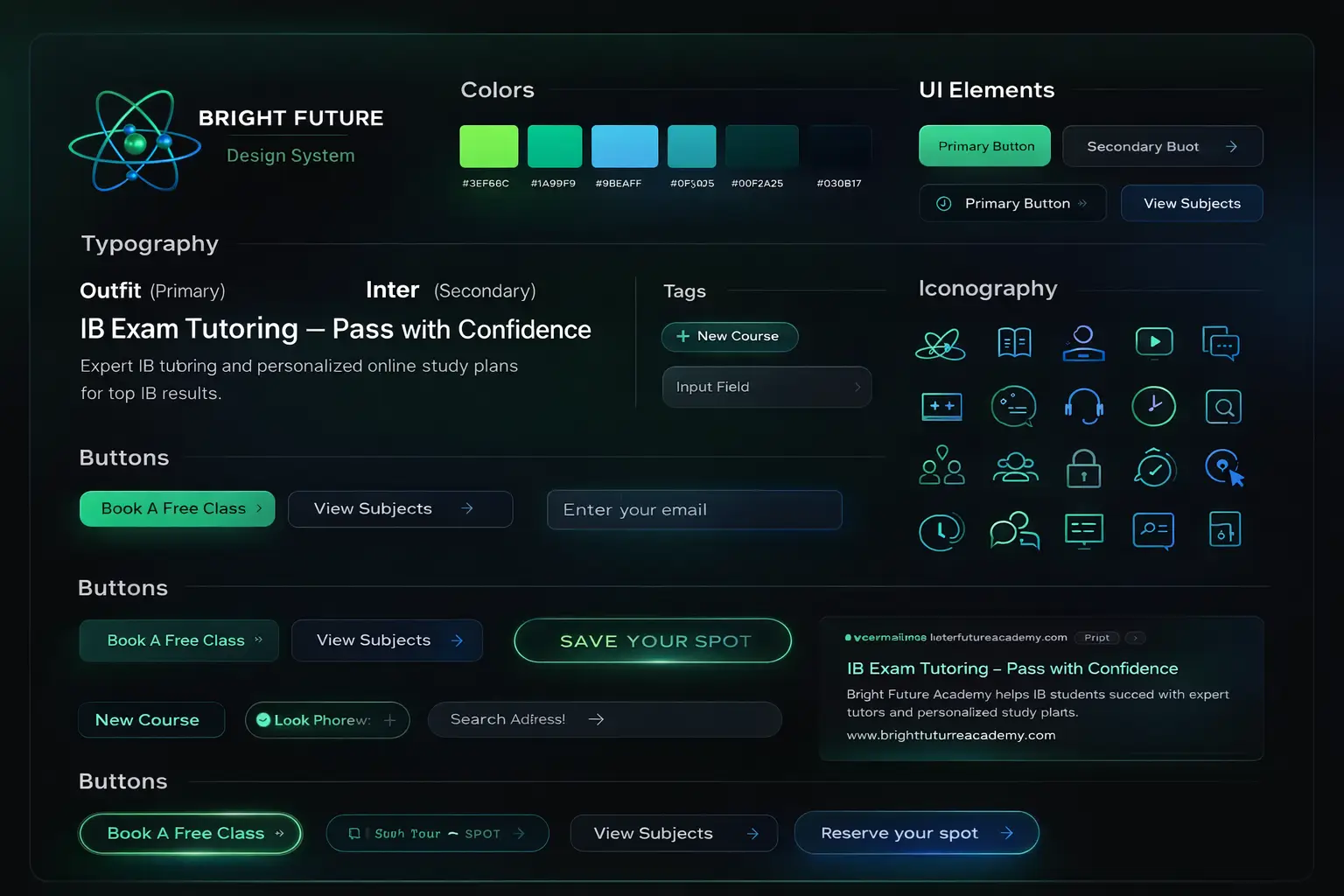Viewport: 1344px width, 896px height.
Task: Select the bright green #3EF66C swatch
Action: (488, 146)
